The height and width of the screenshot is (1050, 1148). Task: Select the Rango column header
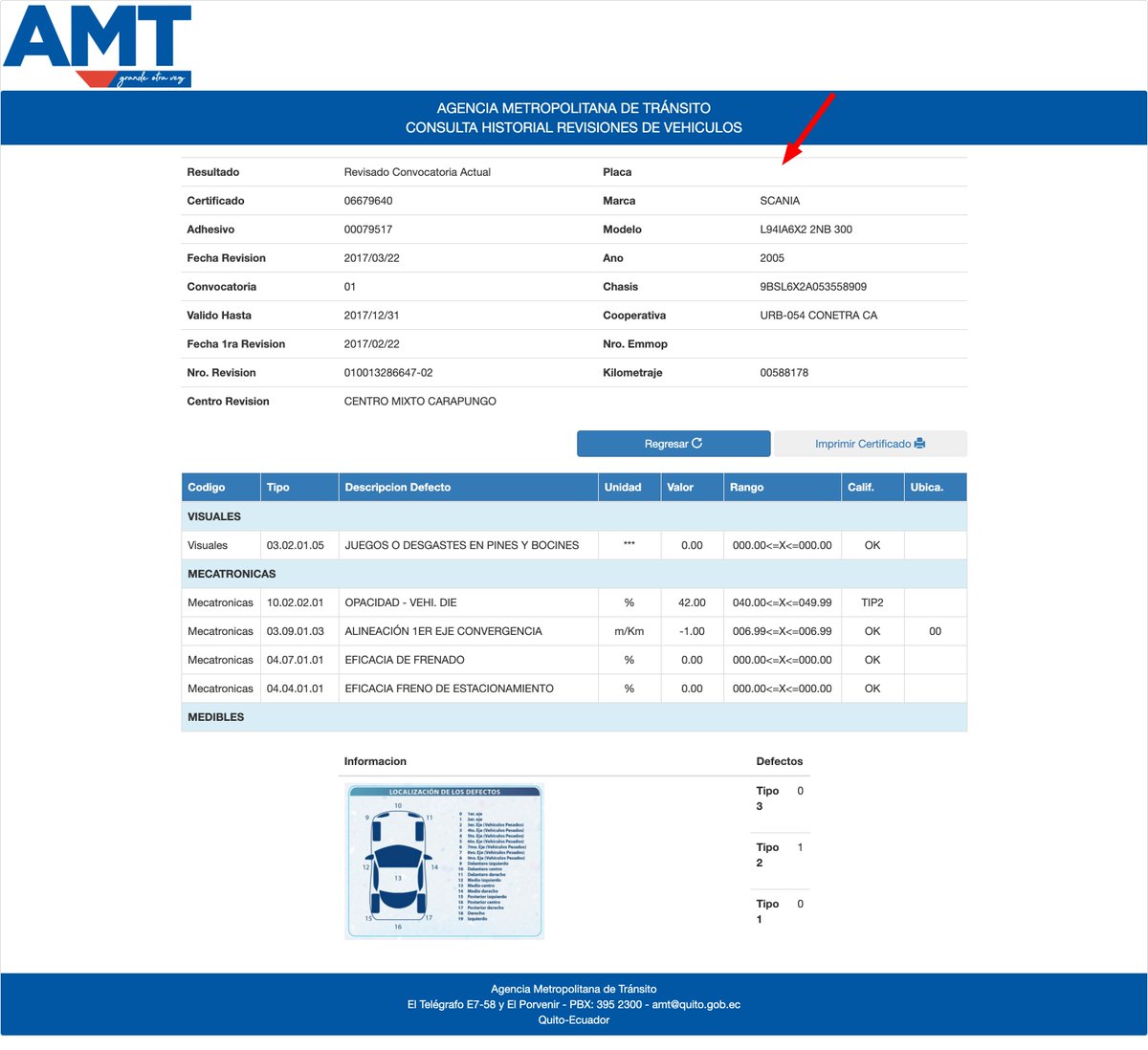point(783,488)
